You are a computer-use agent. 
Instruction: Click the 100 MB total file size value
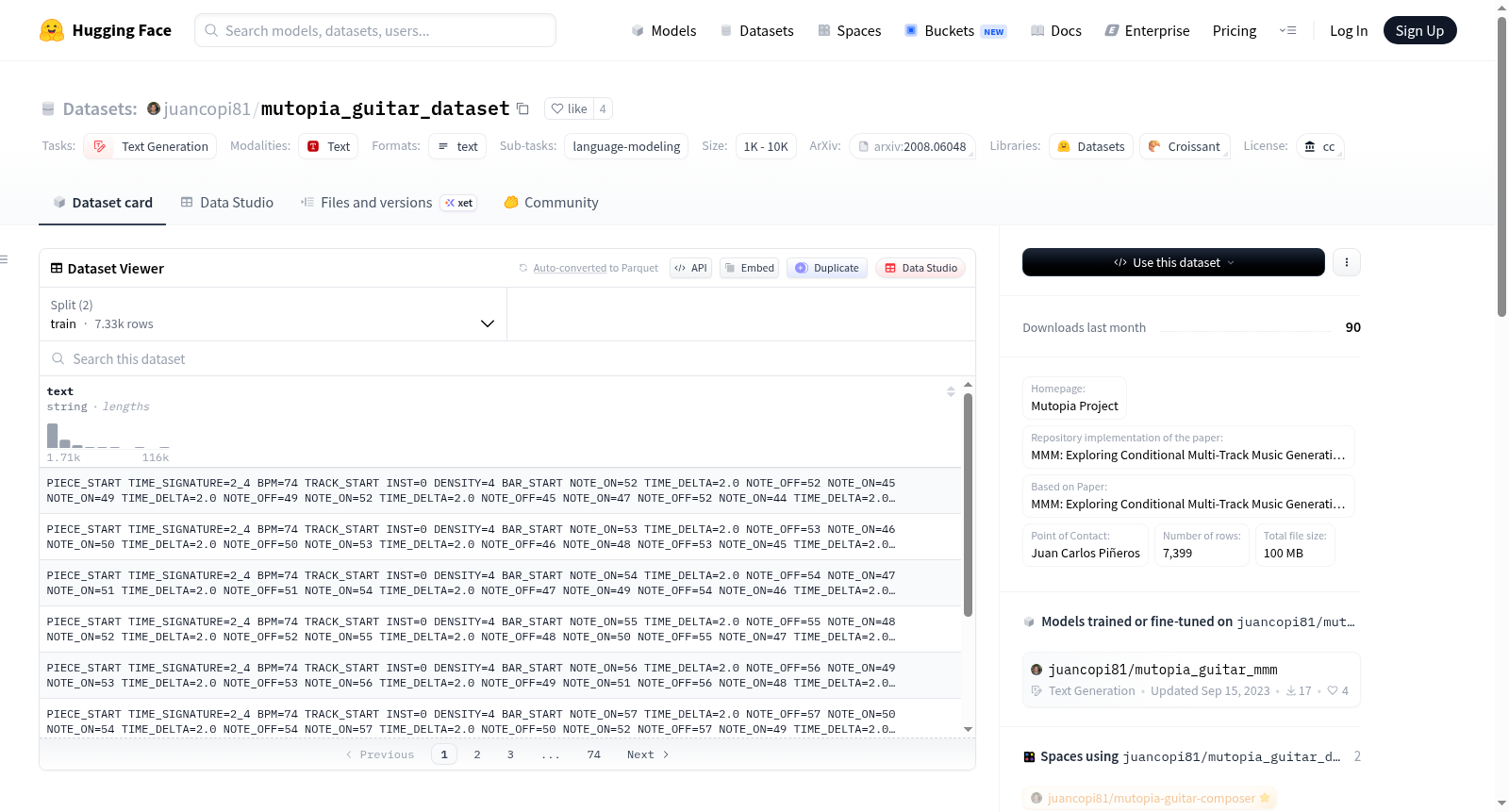click(x=1284, y=554)
